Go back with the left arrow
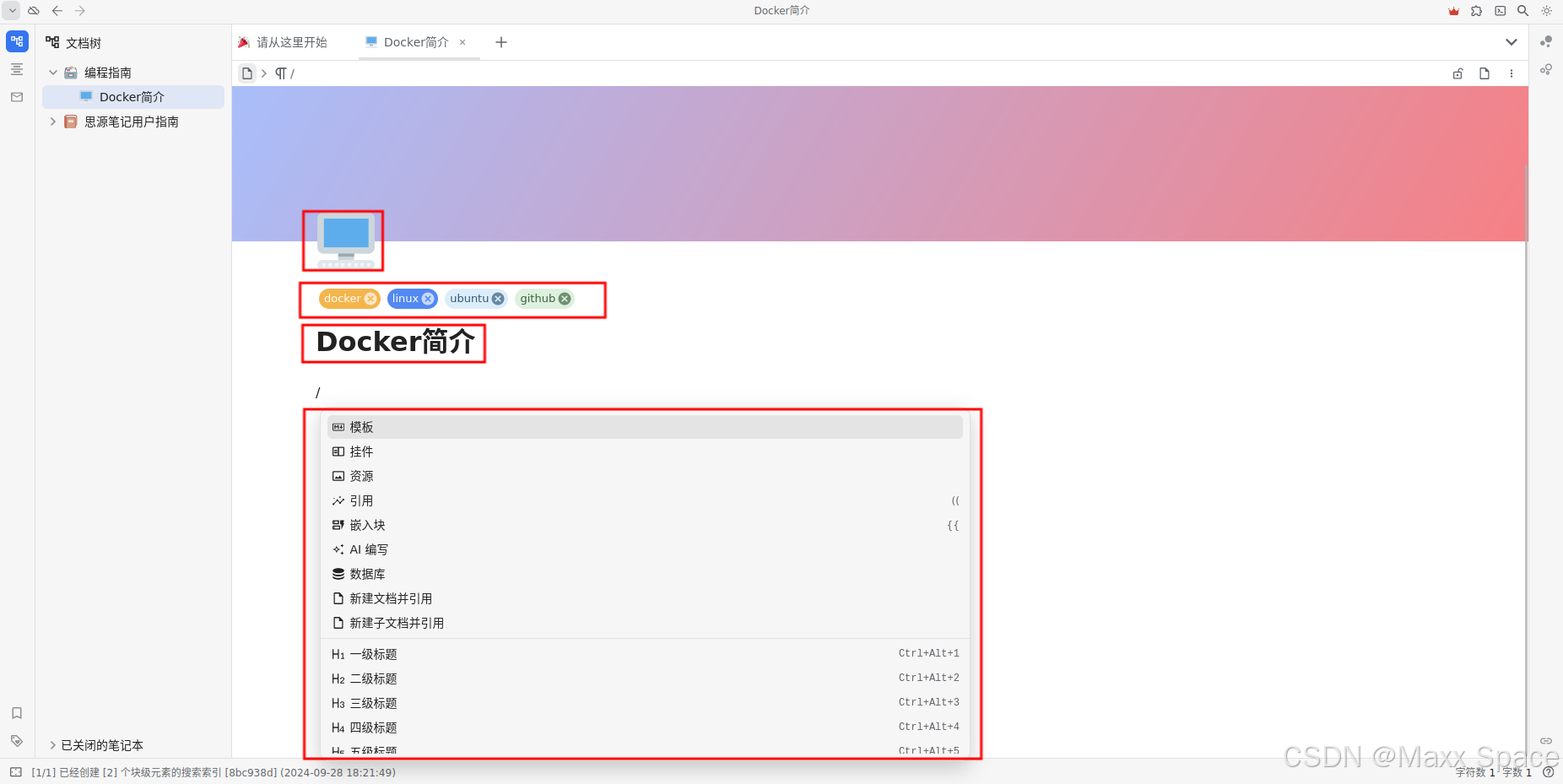 [57, 11]
